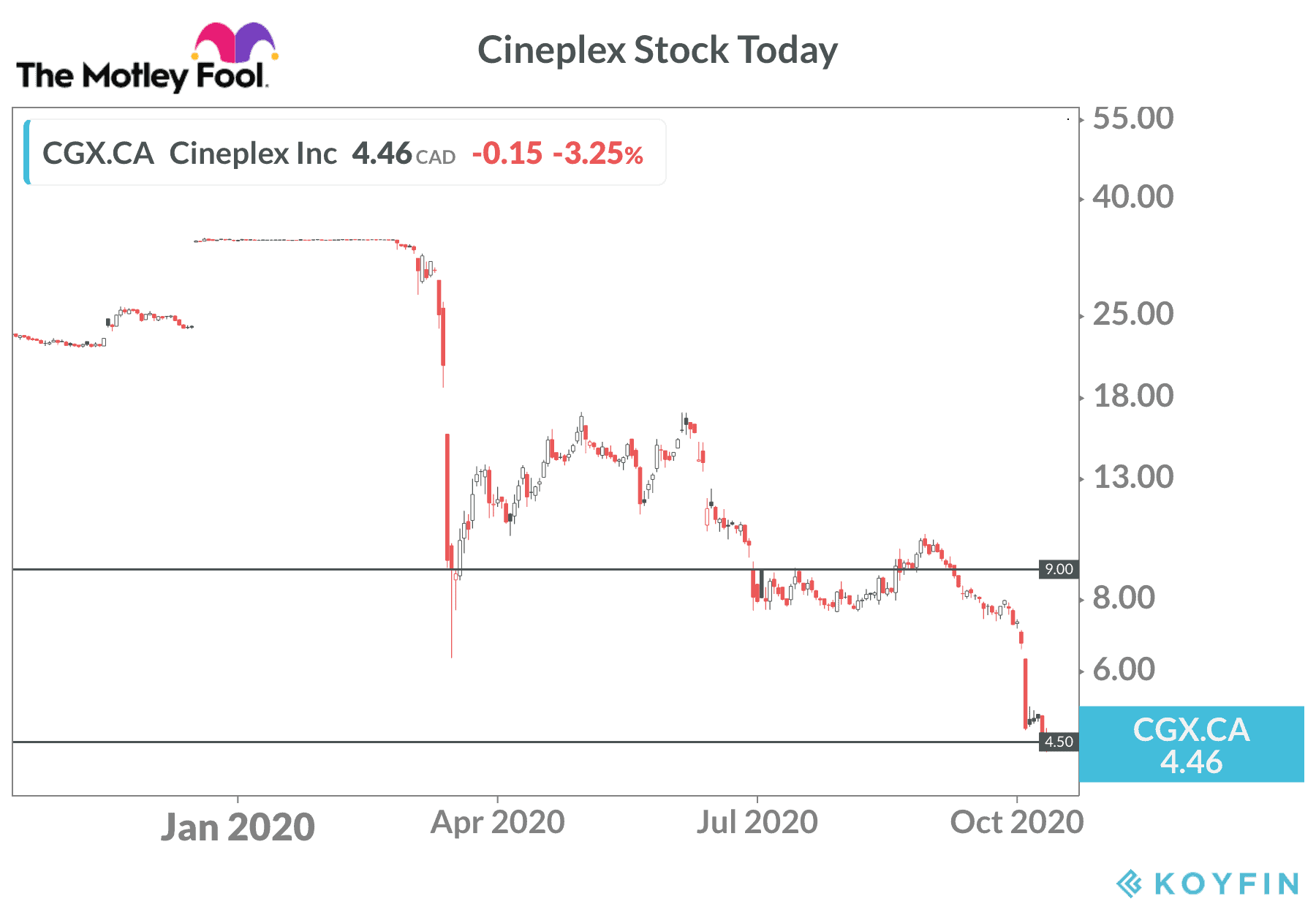Select the Apr 2020 date axis label
Image resolution: width=1316 pixels, height=907 pixels.
tap(497, 822)
